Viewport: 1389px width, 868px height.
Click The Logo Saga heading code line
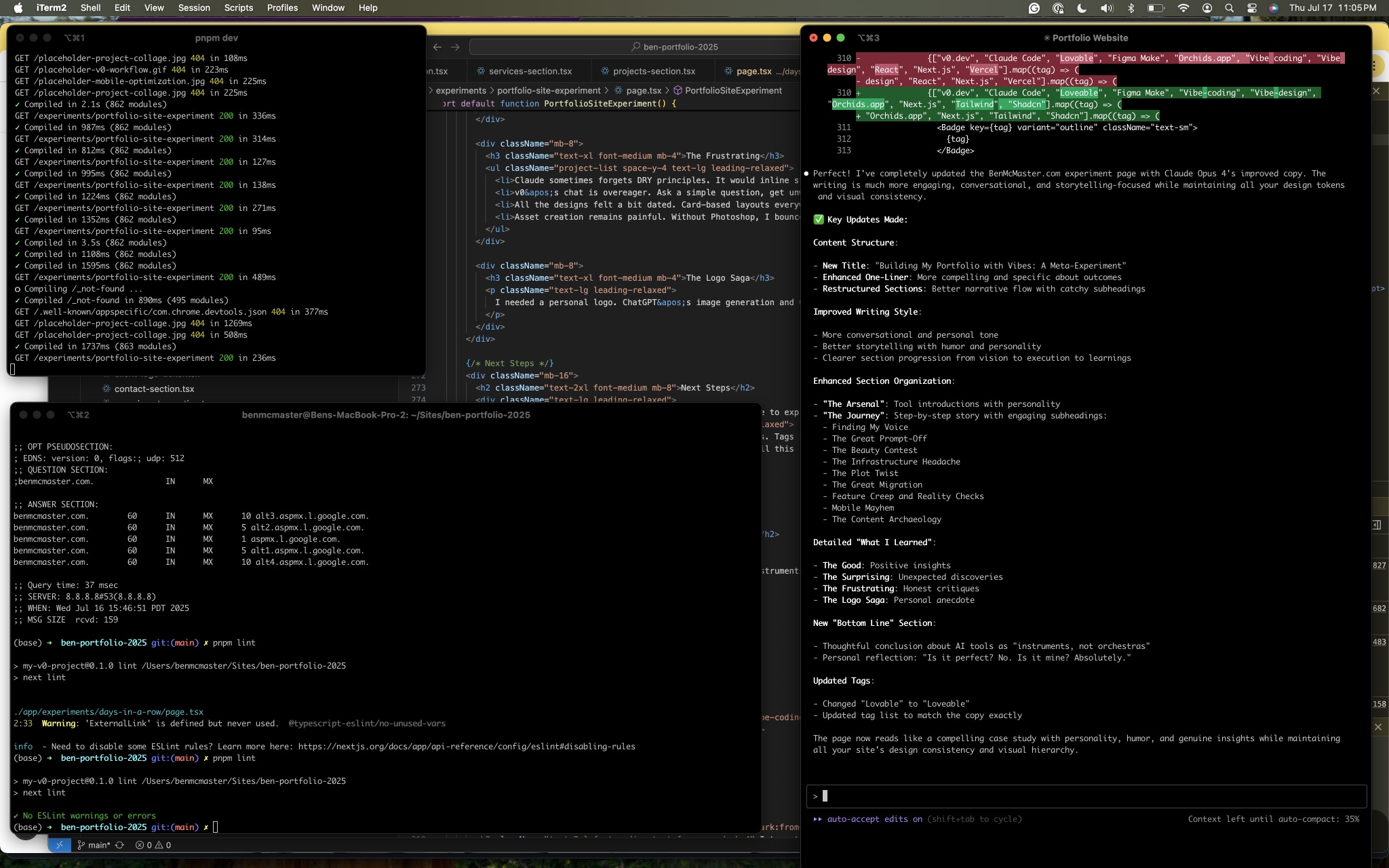pyautogui.click(x=629, y=278)
